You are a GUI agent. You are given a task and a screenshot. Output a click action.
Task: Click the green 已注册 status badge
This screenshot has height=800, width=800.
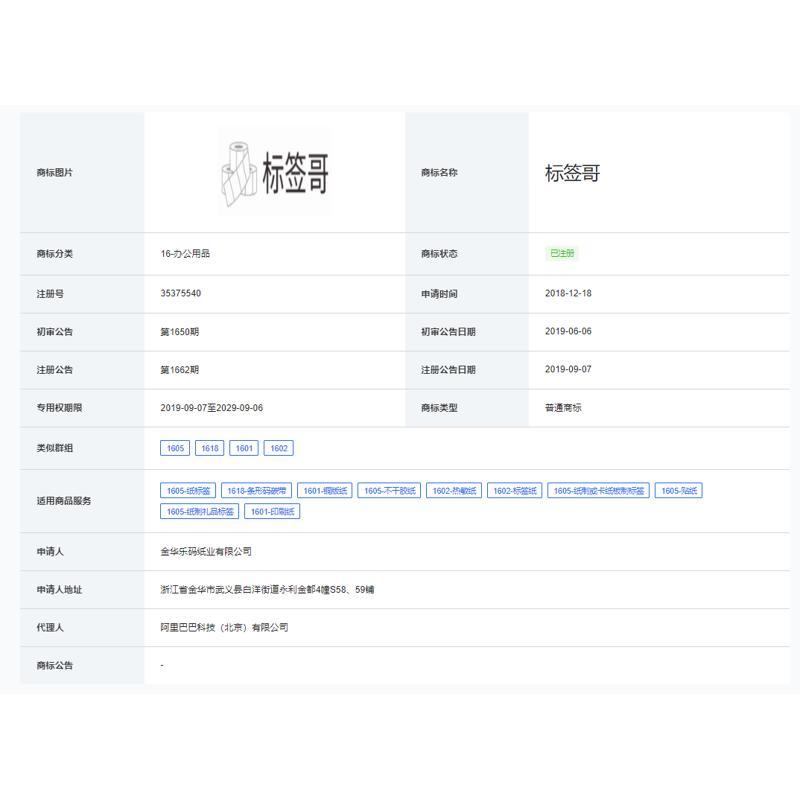point(562,253)
